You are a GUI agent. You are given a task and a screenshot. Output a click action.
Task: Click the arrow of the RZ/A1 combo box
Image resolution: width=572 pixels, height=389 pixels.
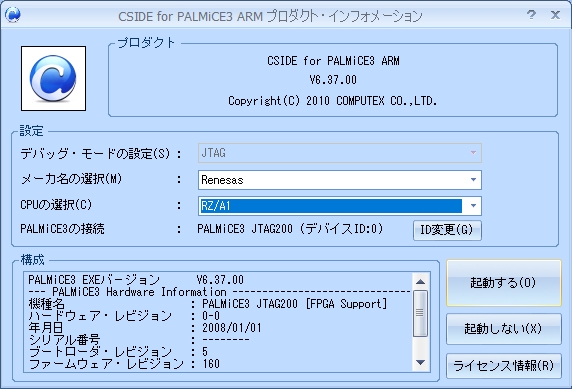click(473, 206)
